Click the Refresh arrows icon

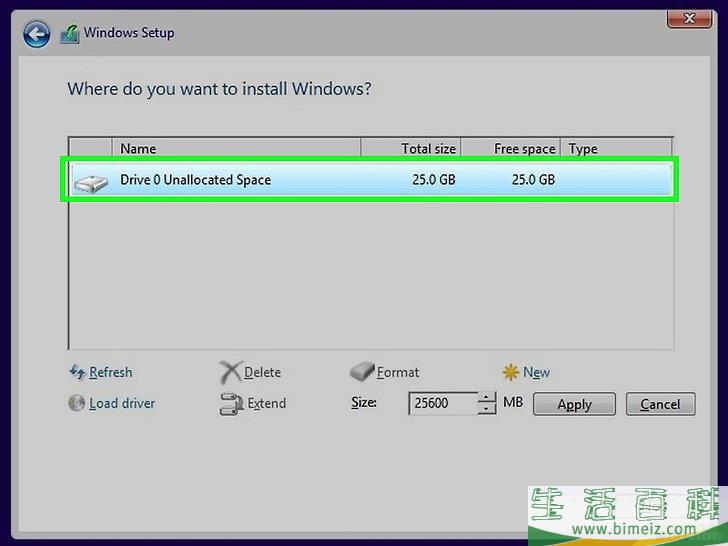click(x=77, y=372)
